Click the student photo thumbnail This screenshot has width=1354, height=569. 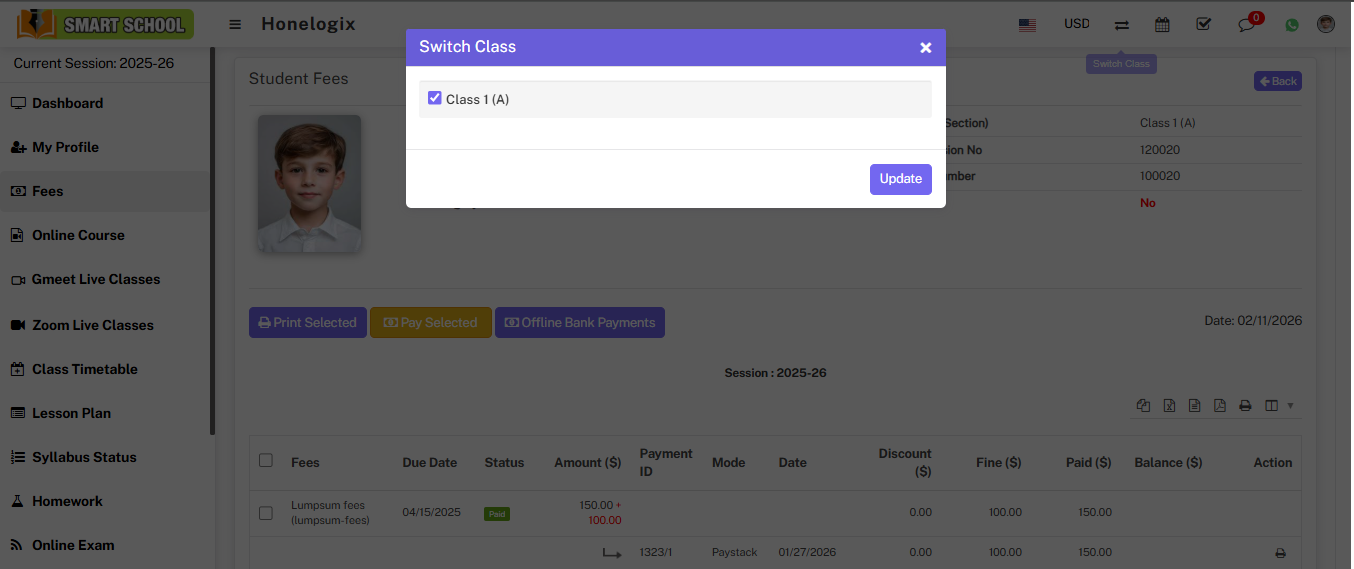[309, 183]
